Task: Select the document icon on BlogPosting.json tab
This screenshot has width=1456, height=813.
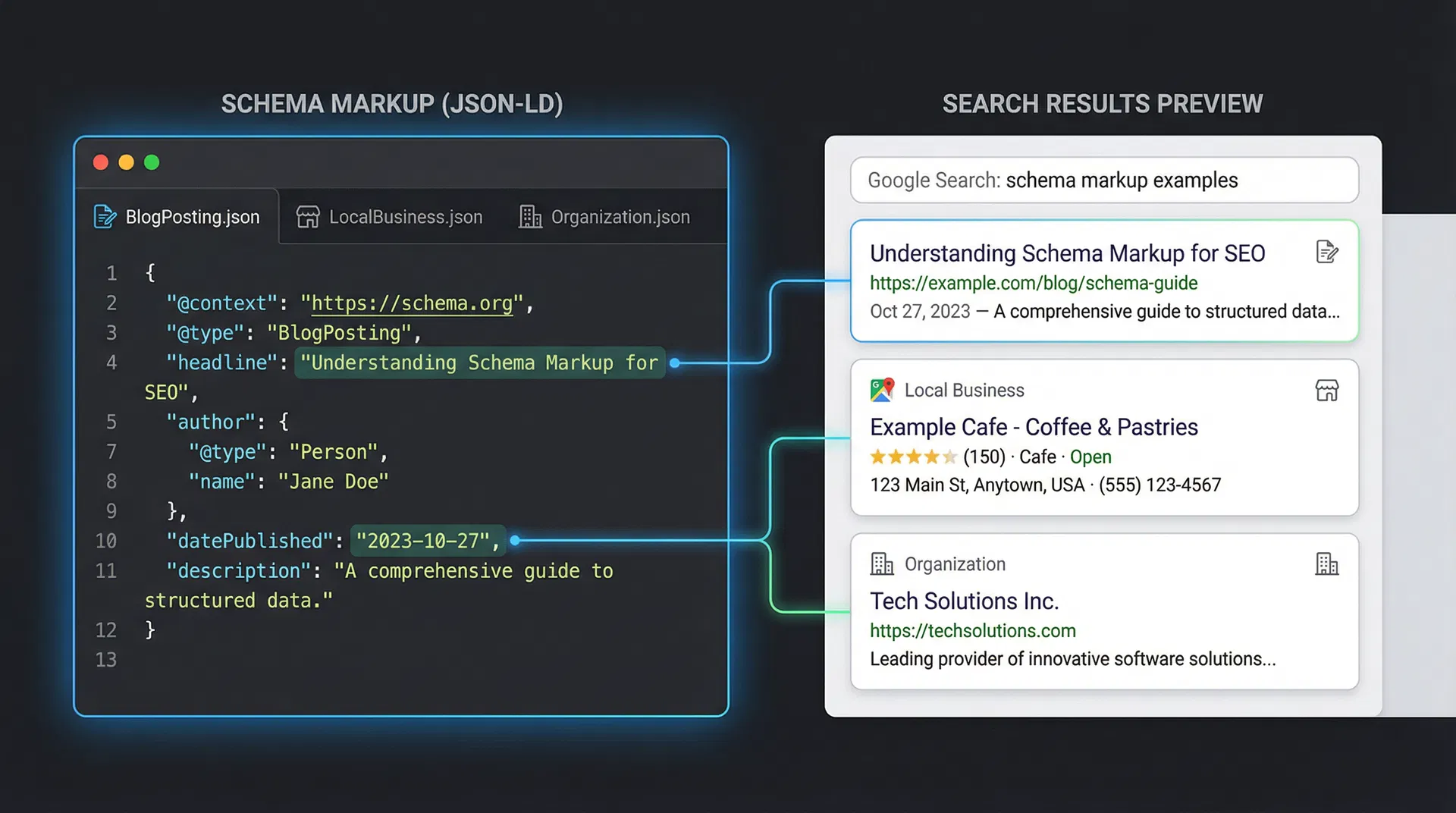Action: 104,216
